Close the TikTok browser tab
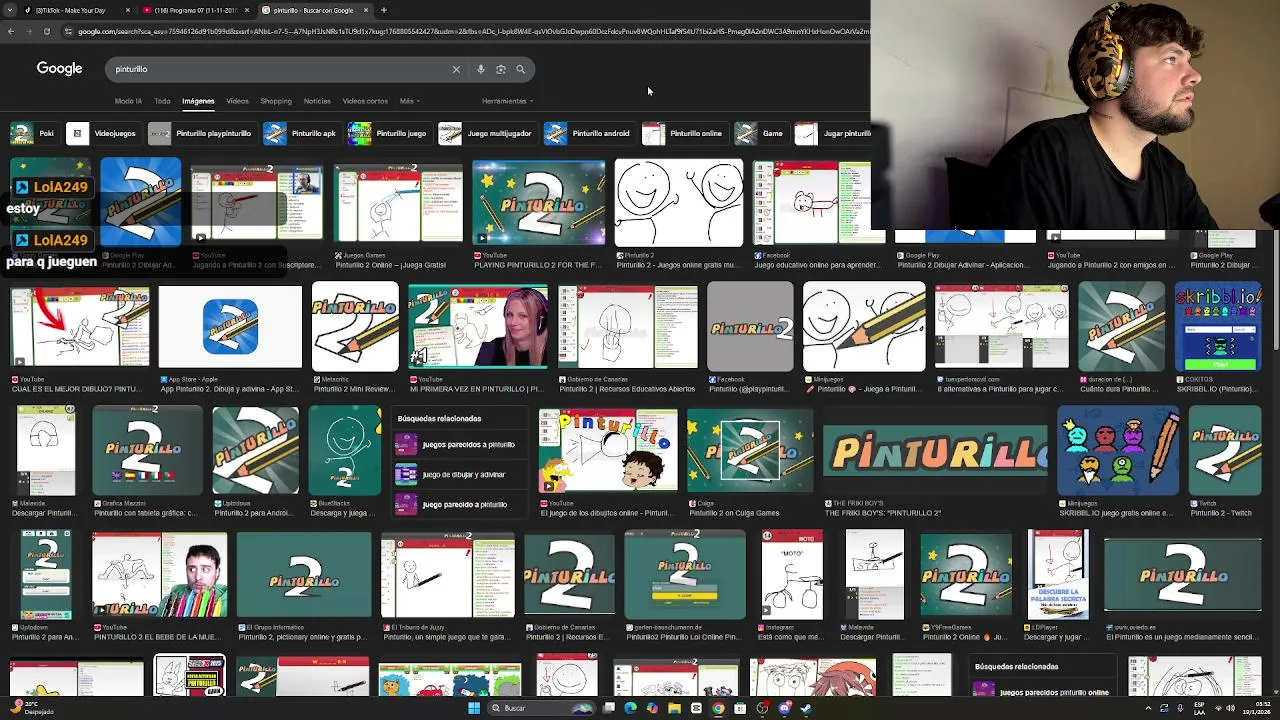 [128, 10]
